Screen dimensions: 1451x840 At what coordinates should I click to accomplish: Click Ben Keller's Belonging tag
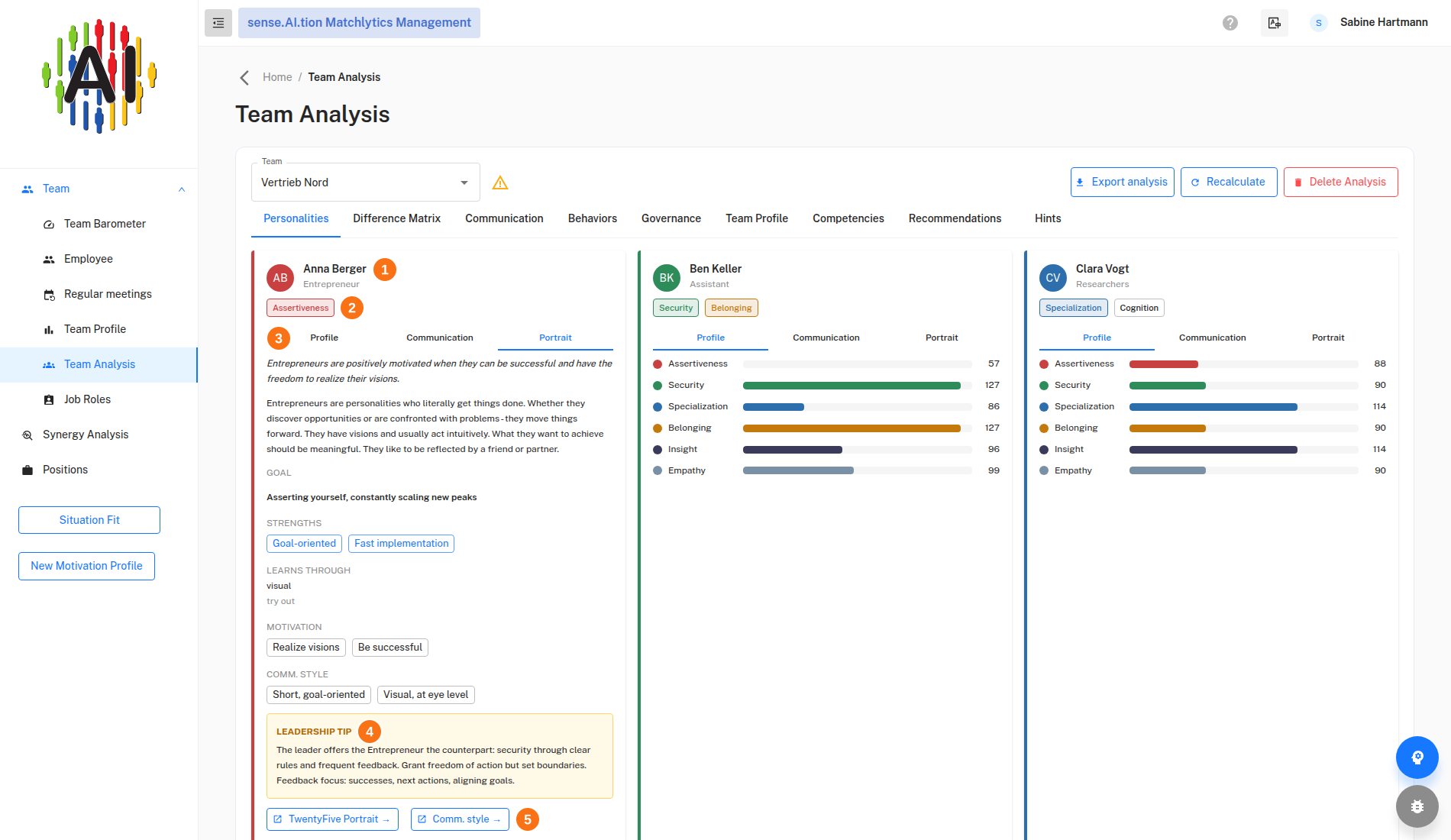(731, 308)
